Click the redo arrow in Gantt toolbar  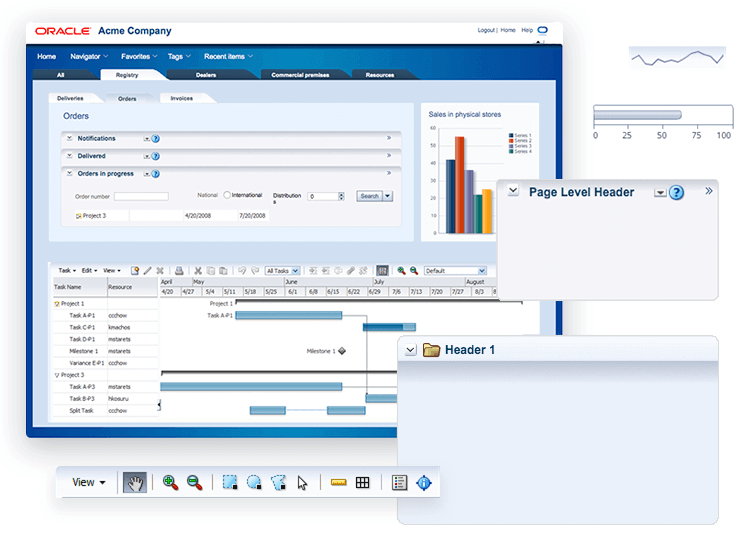coord(255,271)
